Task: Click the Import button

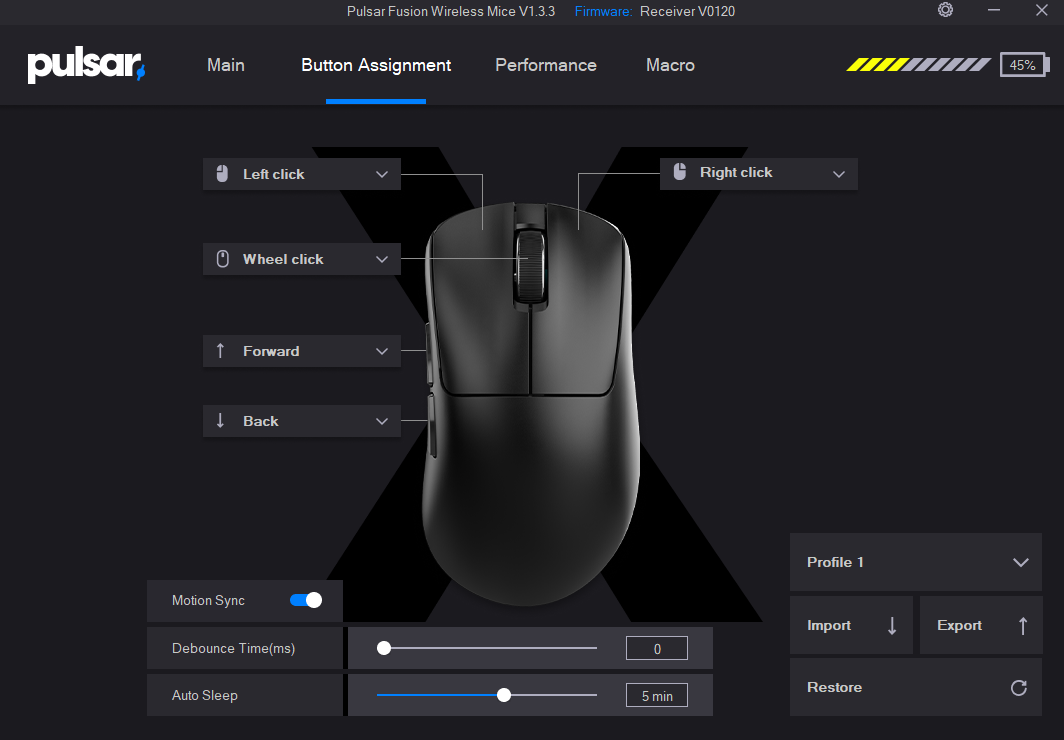Action: [851, 625]
